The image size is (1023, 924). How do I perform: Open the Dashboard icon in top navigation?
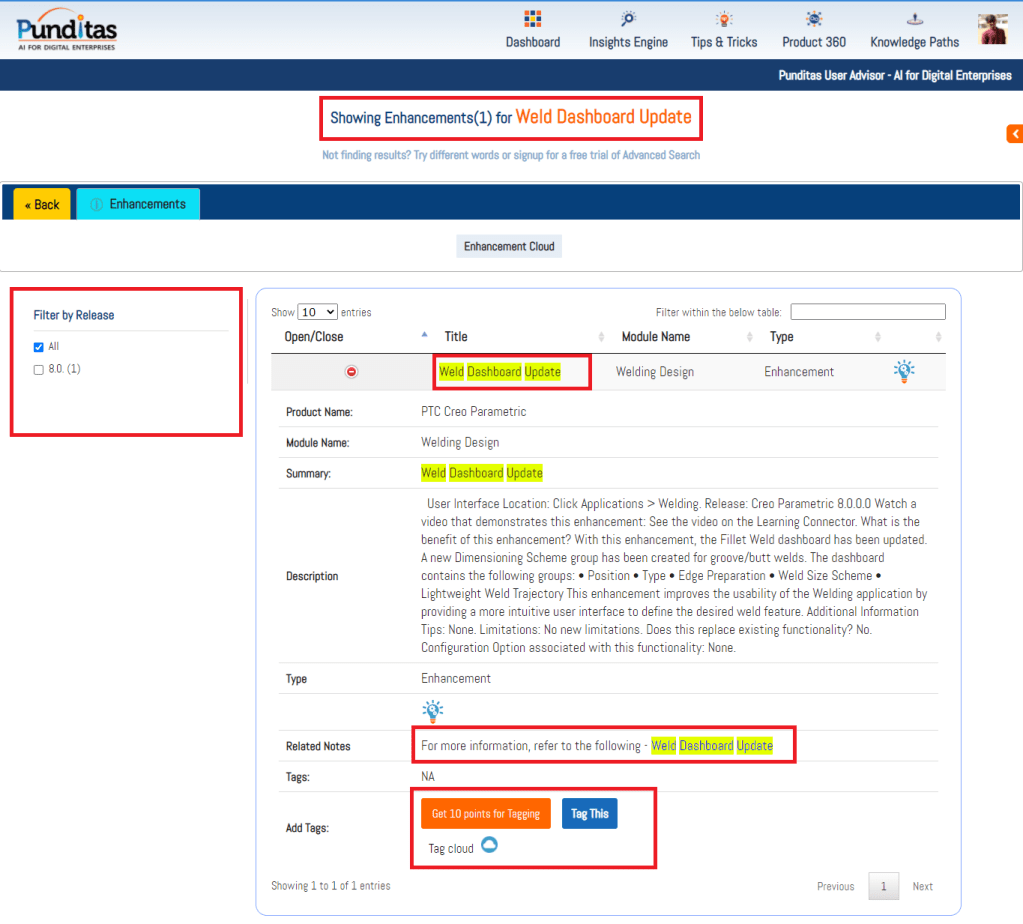coord(532,19)
